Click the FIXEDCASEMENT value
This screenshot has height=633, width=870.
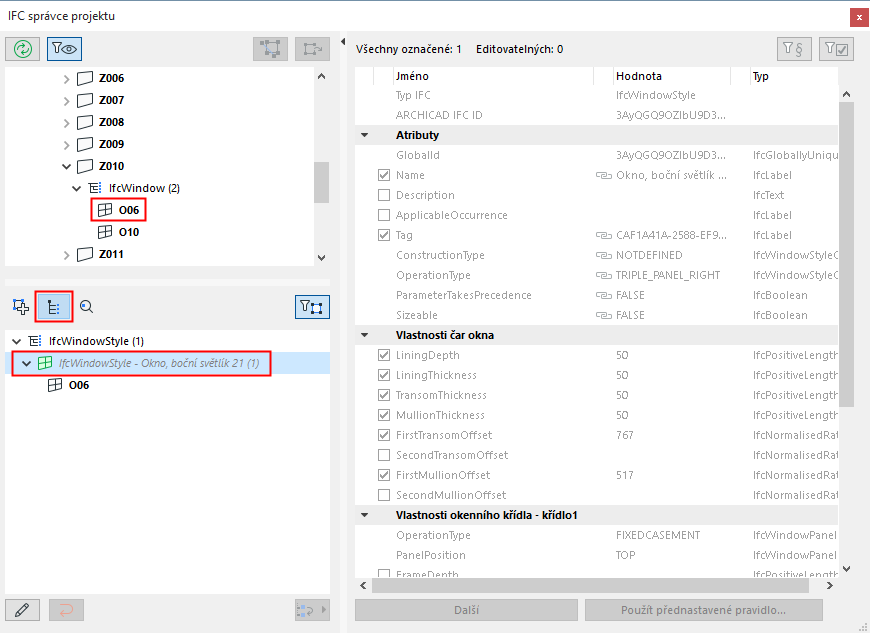(x=658, y=535)
